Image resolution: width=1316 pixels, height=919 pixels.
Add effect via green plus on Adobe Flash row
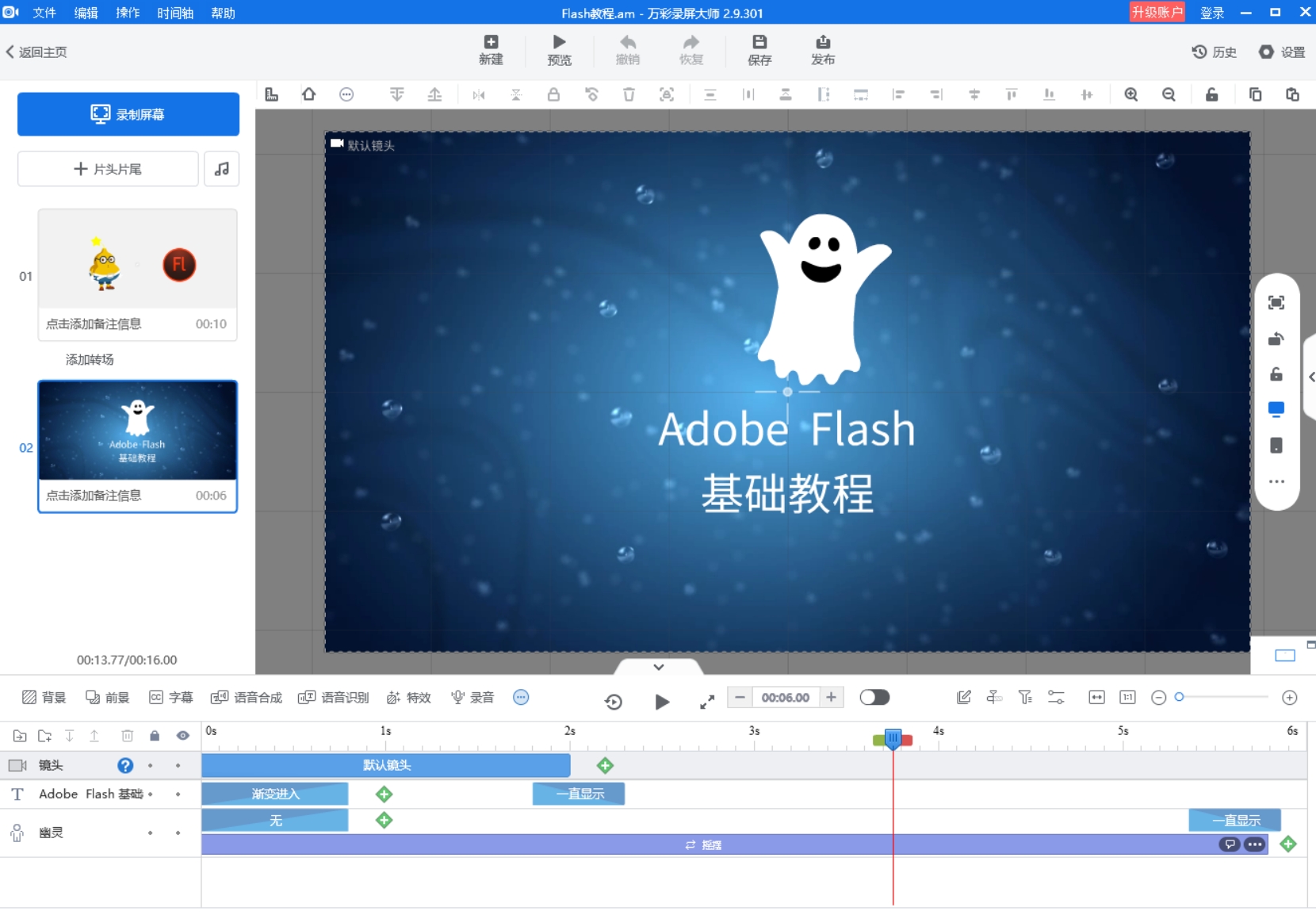click(384, 794)
